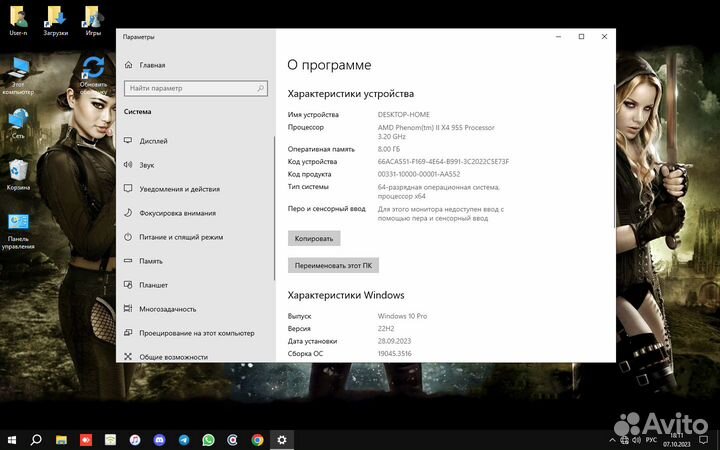Click the Windows Start button

click(x=12, y=439)
